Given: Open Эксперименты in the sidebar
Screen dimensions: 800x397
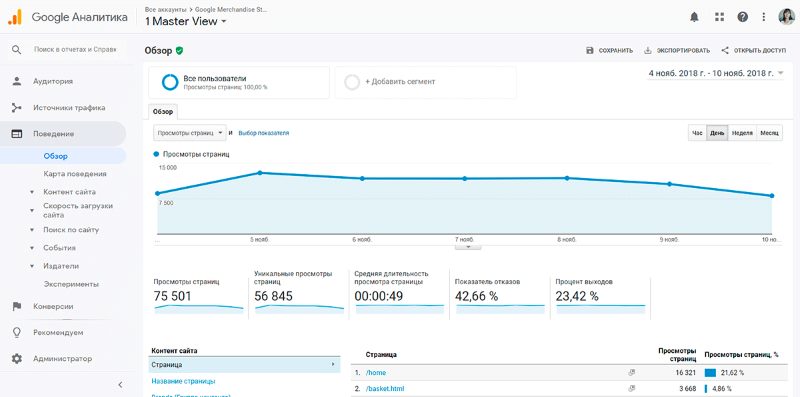Looking at the screenshot, I should click(71, 284).
